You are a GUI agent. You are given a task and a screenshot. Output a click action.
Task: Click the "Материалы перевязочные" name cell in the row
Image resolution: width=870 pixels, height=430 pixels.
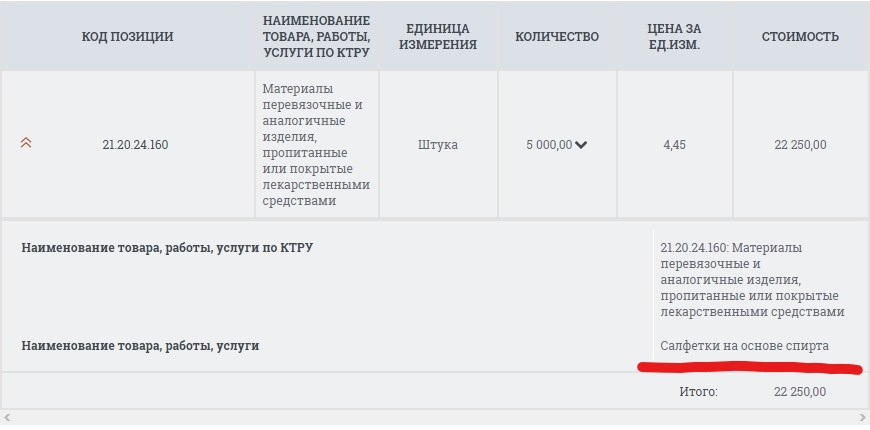(x=314, y=145)
